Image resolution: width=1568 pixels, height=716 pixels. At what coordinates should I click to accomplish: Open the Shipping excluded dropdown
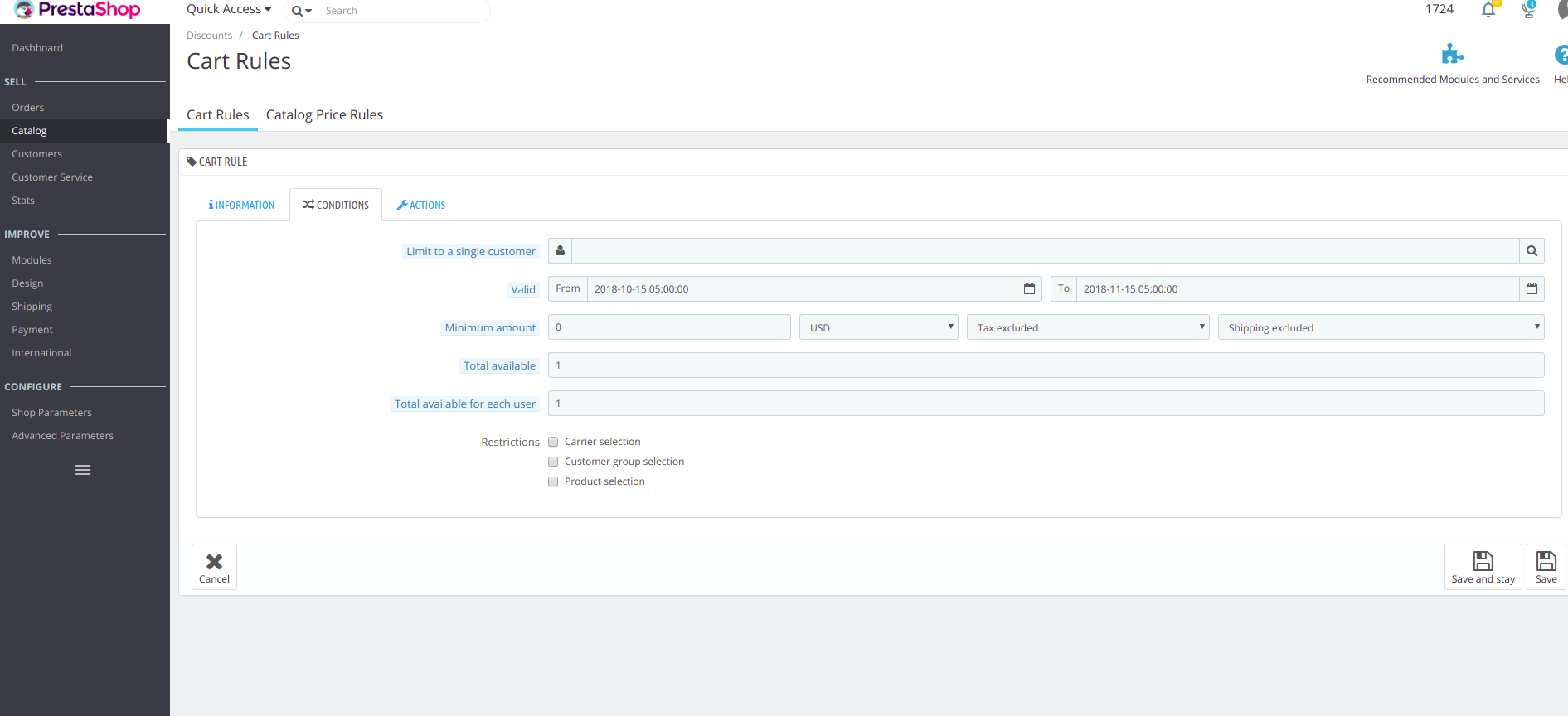pos(1381,327)
